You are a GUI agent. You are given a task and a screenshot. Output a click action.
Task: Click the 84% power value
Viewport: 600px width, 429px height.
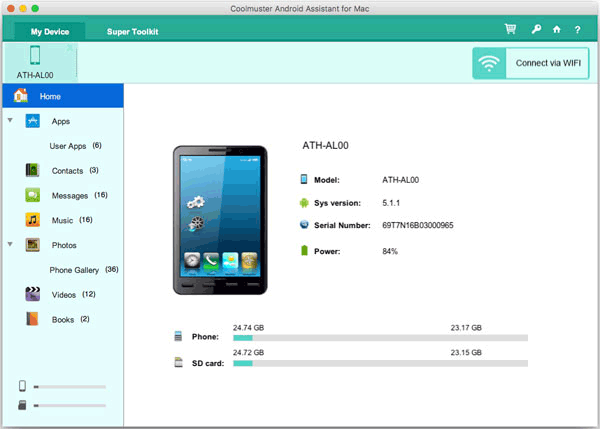pos(390,251)
